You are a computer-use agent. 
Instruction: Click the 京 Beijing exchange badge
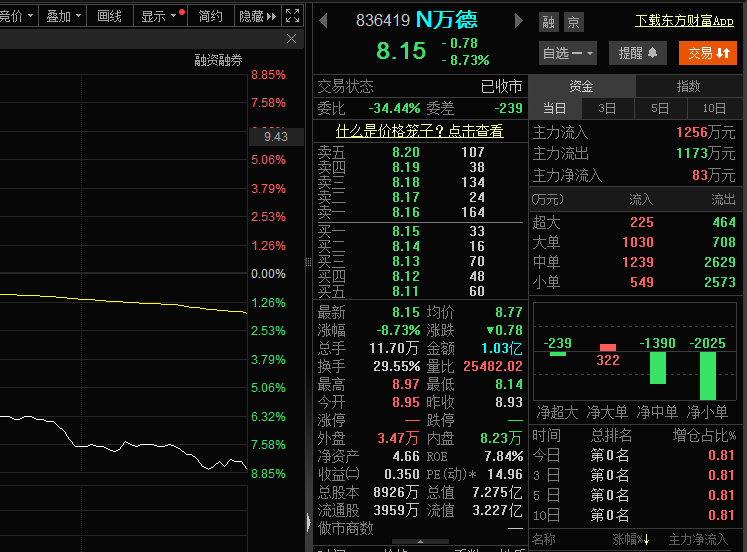click(x=573, y=22)
